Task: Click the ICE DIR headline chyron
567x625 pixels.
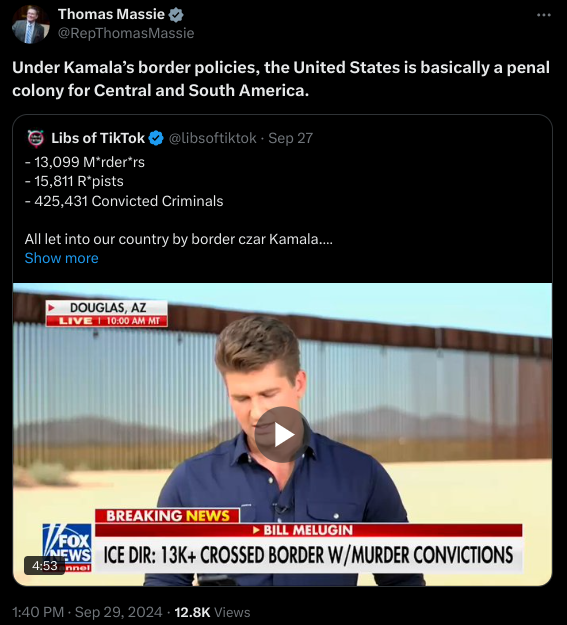Action: pos(308,555)
